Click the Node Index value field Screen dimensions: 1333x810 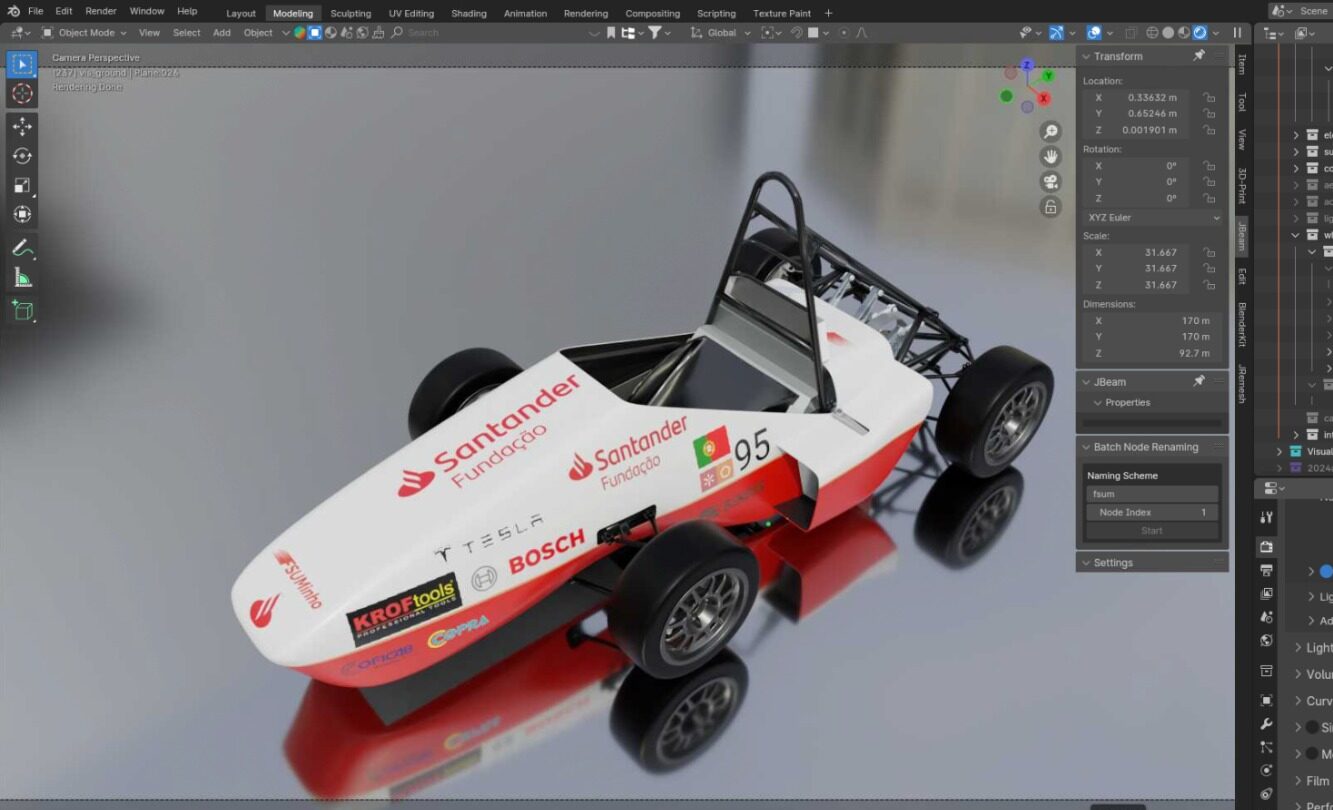[x=1152, y=512]
